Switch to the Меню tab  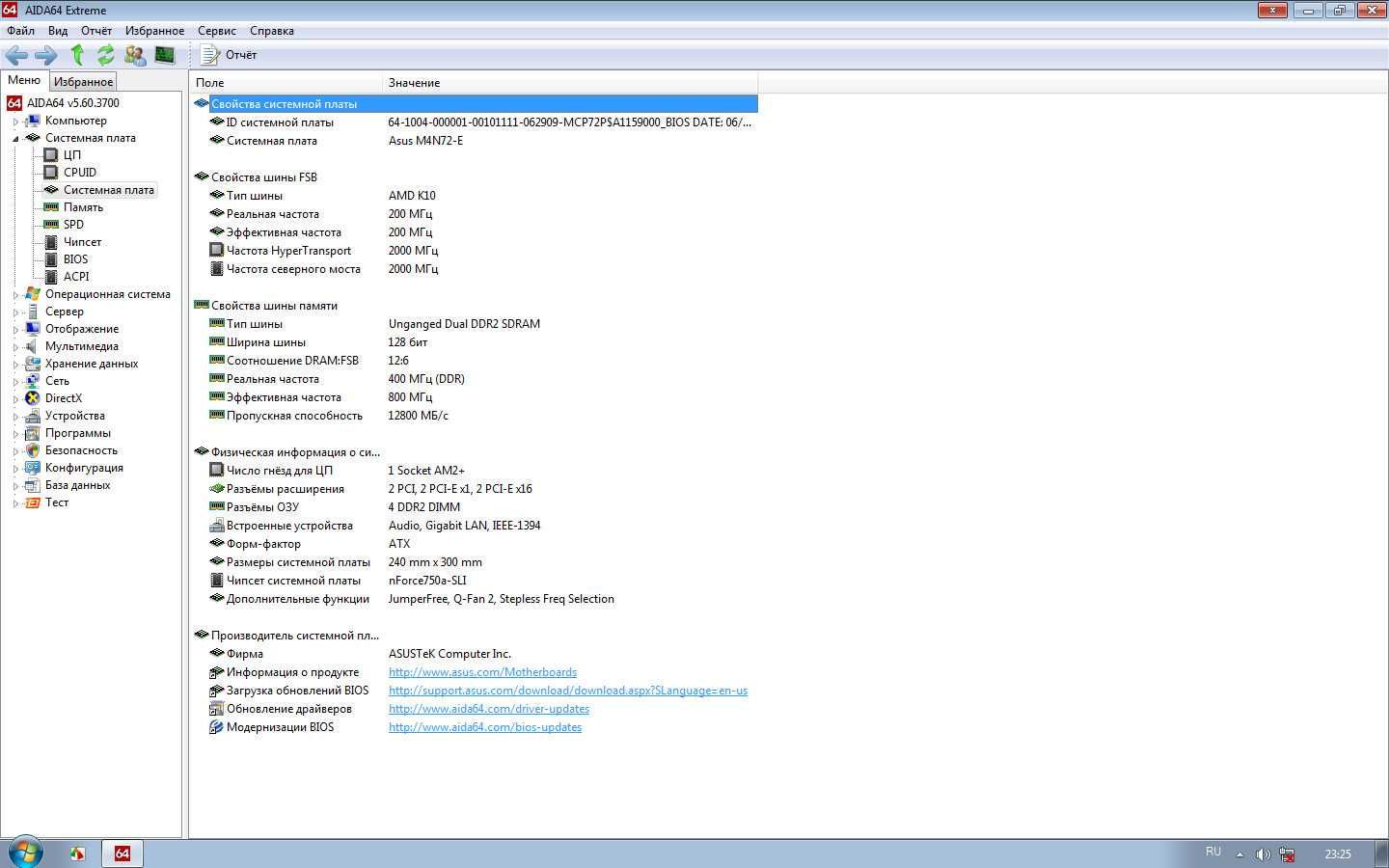[24, 80]
